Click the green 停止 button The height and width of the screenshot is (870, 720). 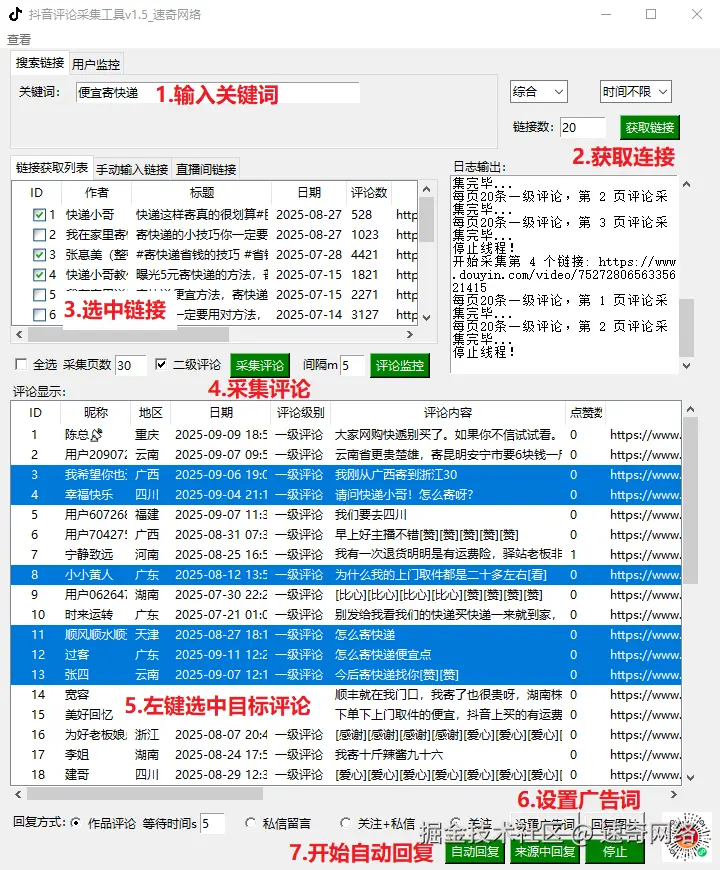coord(614,851)
